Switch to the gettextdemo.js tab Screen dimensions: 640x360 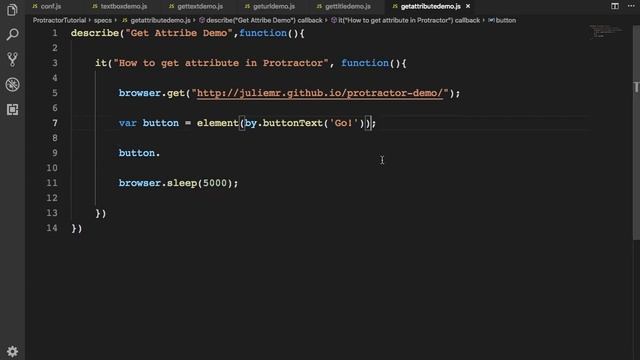click(x=196, y=6)
